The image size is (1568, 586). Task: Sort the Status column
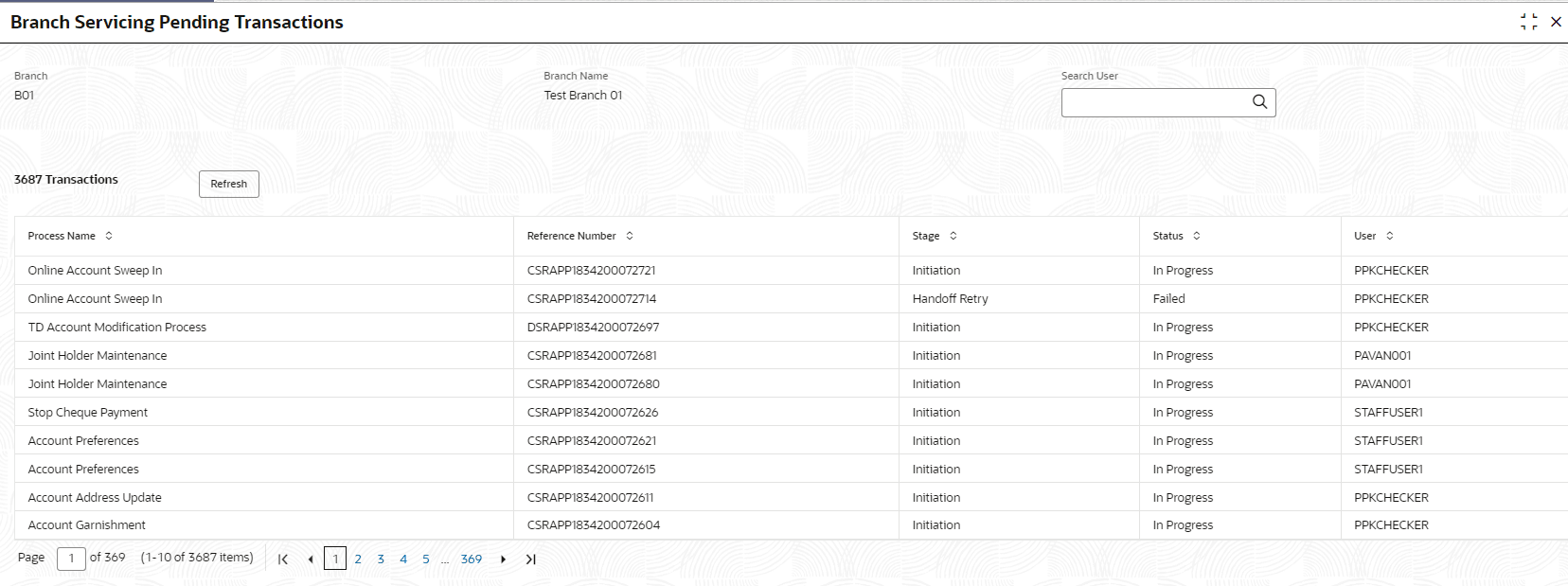click(1197, 236)
